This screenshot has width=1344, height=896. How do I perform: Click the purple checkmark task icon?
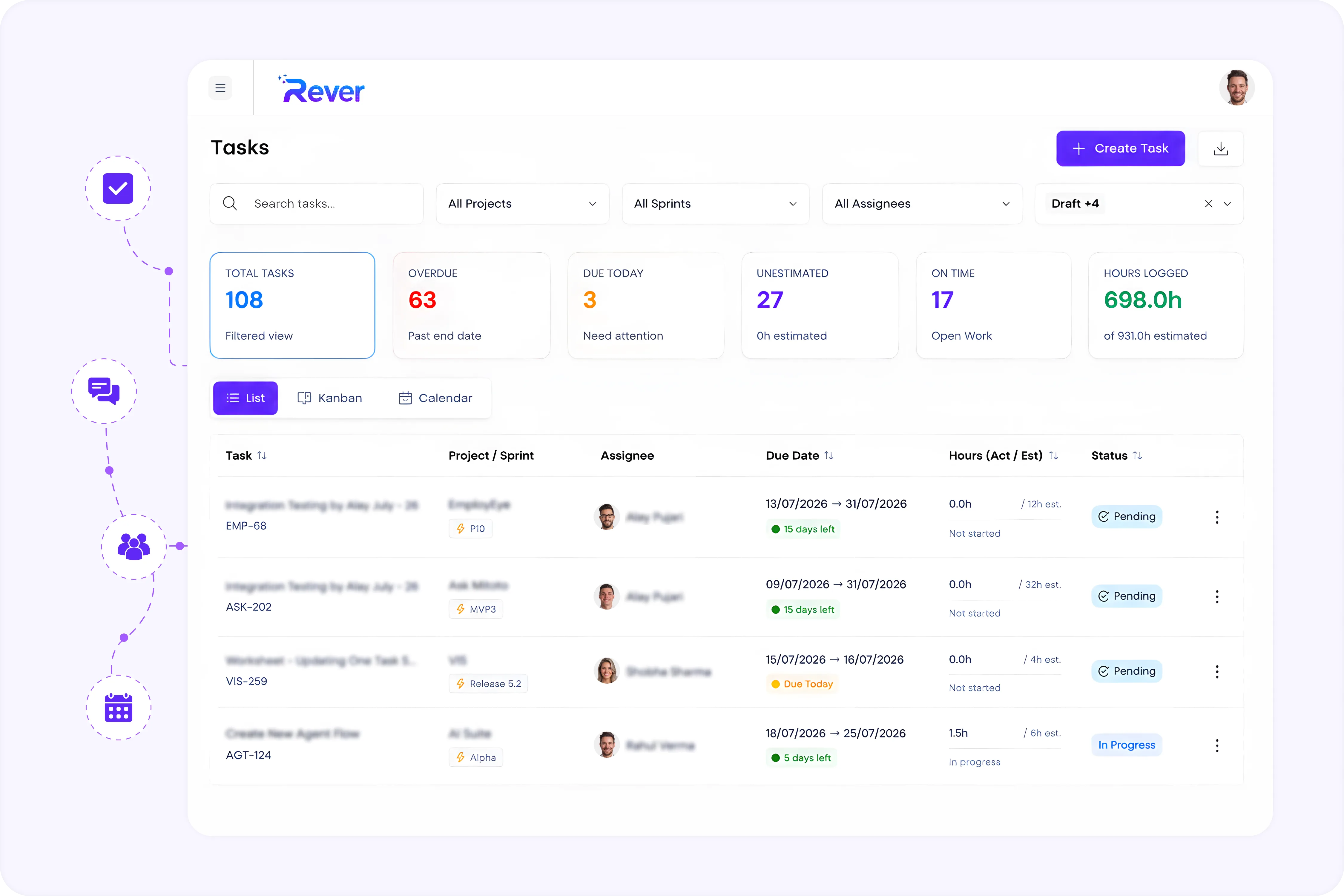118,188
